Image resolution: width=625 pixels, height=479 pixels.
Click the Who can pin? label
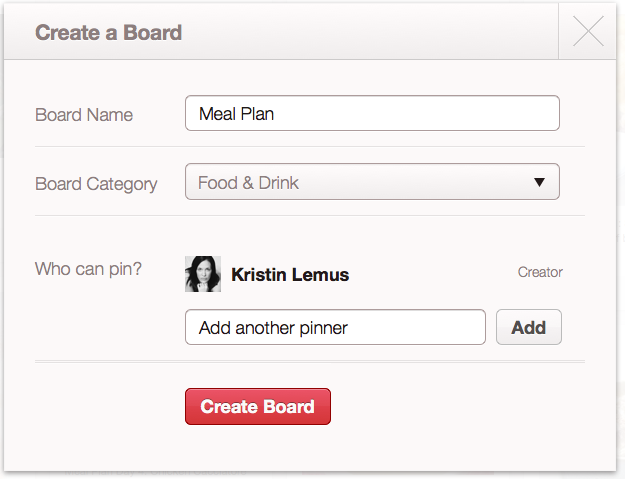point(88,269)
